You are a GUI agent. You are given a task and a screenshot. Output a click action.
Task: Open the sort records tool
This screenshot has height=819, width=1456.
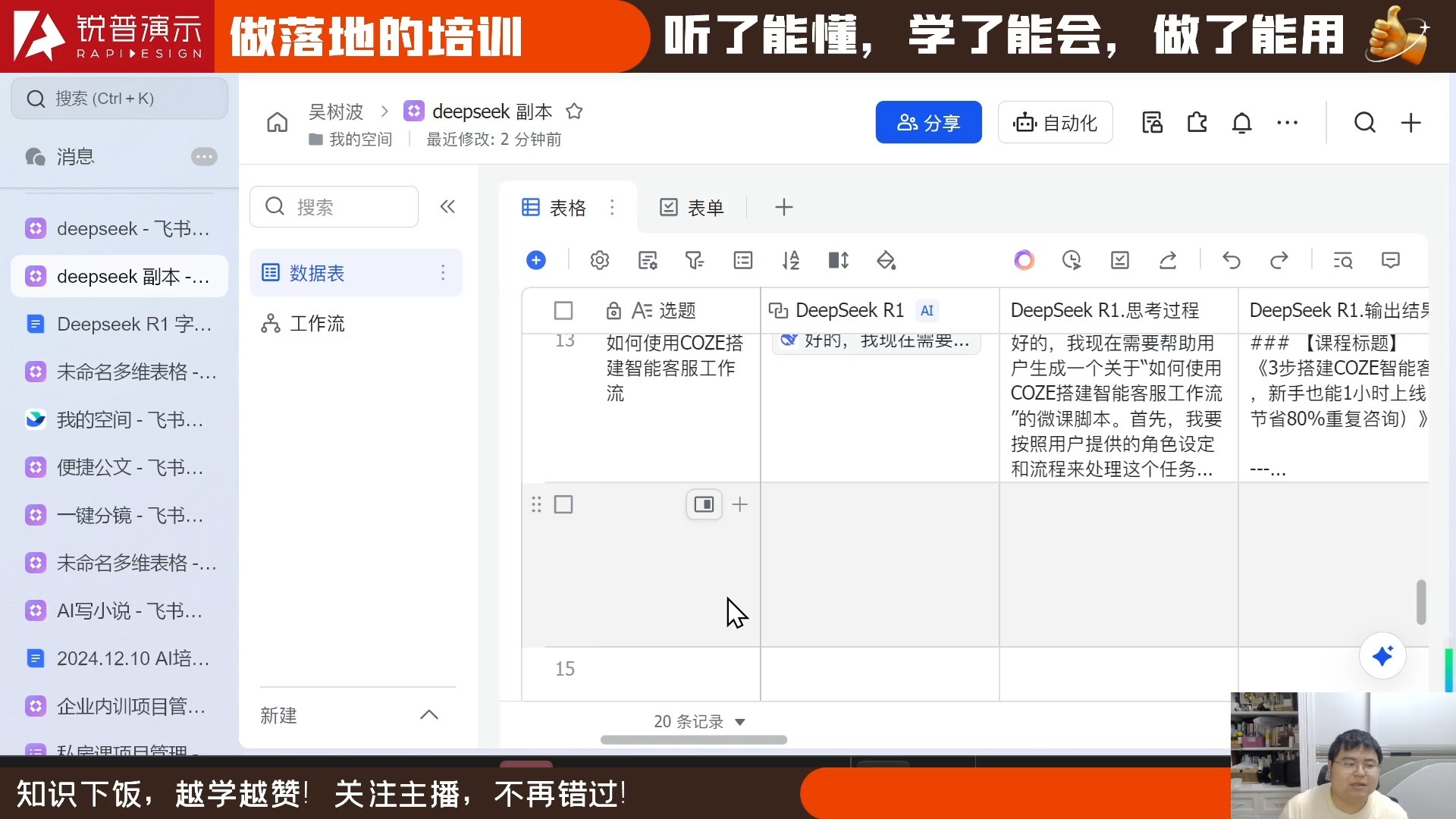pos(791,260)
